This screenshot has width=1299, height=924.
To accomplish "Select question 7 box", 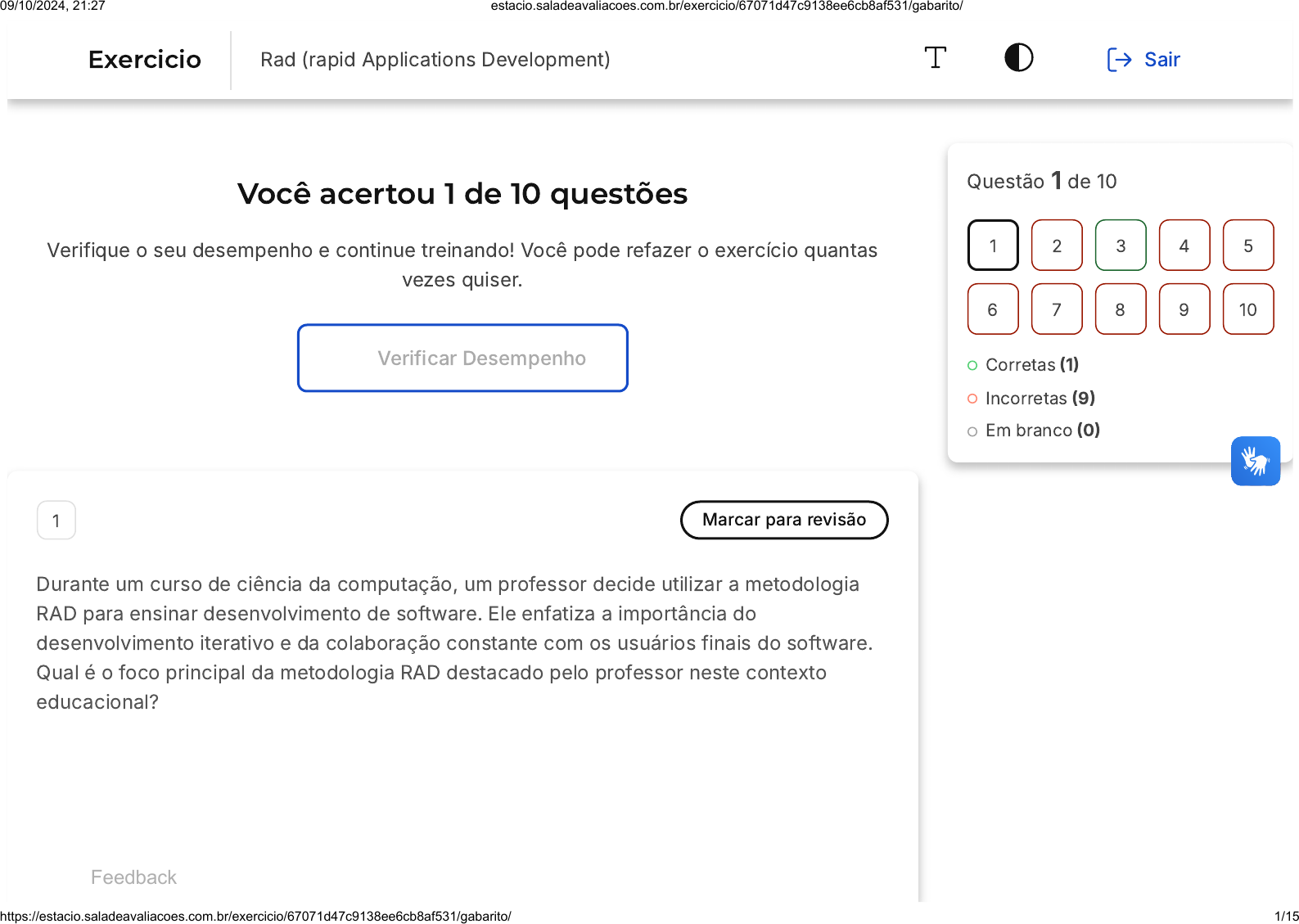I will point(1057,309).
